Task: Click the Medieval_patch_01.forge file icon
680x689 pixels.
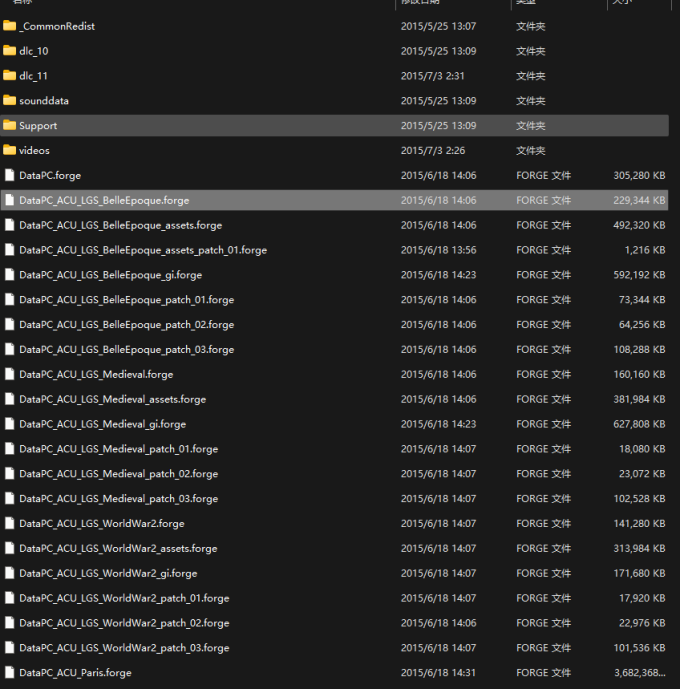Action: [x=9, y=449]
